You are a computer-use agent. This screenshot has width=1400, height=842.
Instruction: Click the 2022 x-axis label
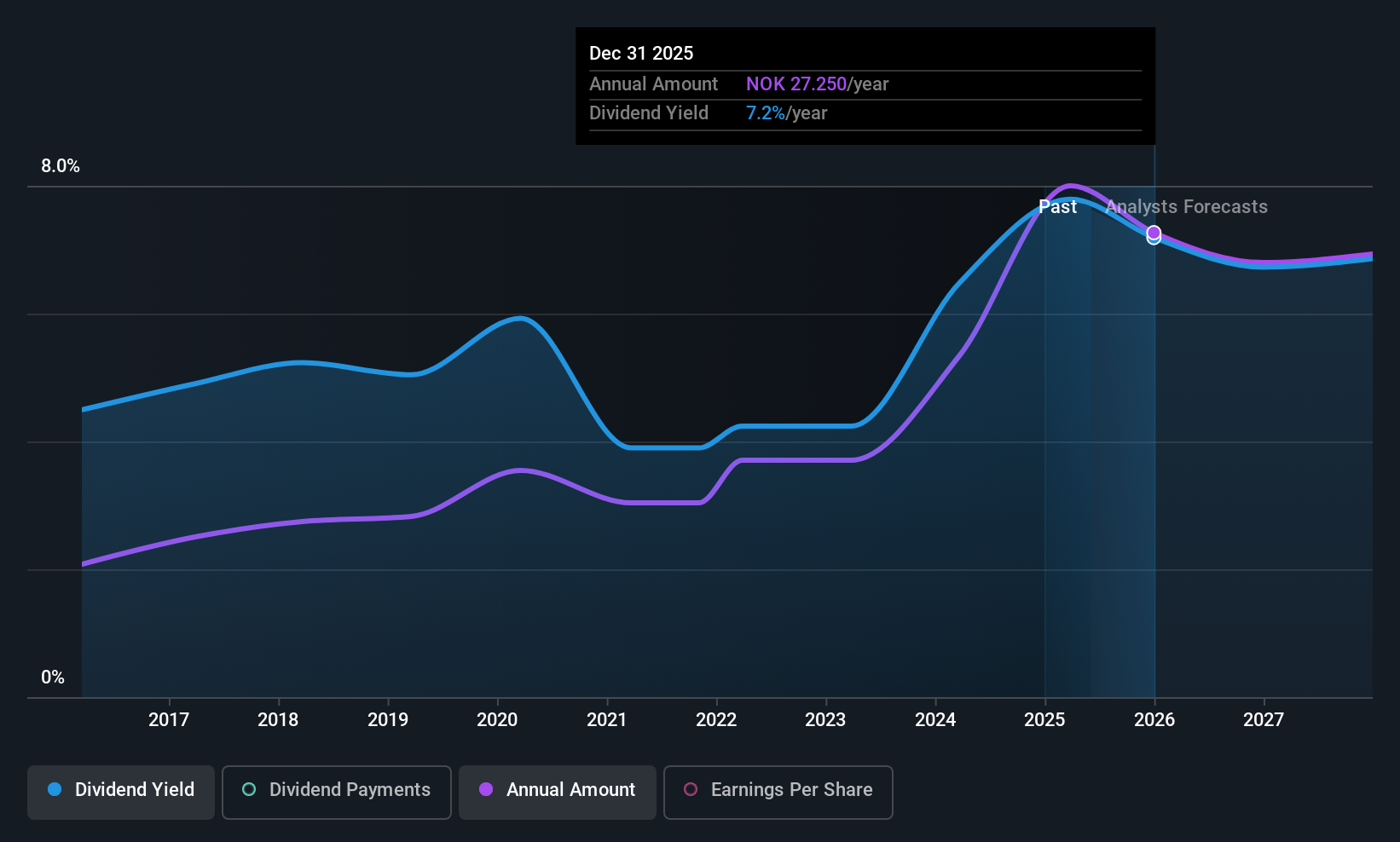click(716, 719)
